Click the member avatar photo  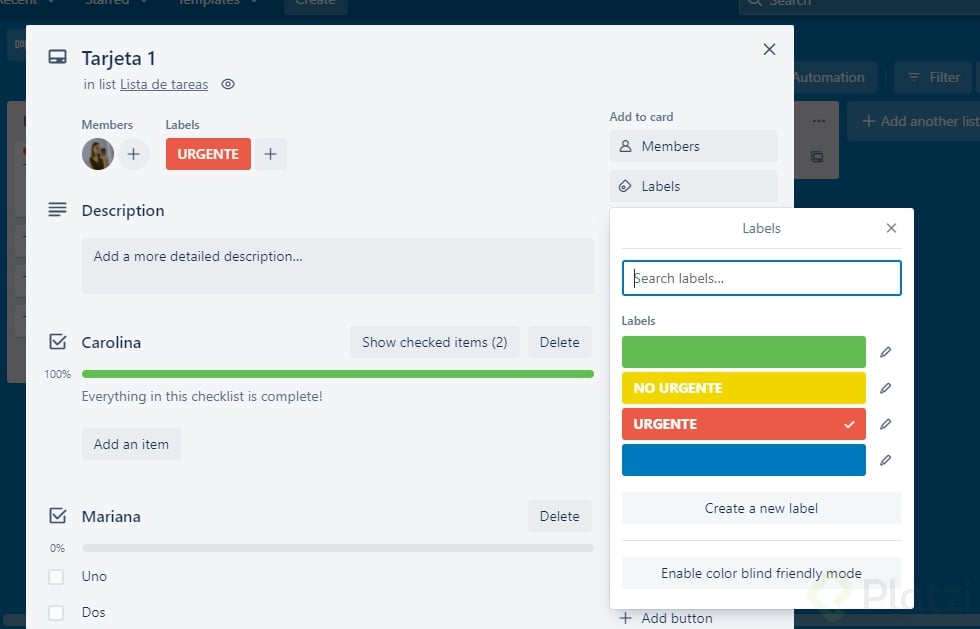pyautogui.click(x=98, y=154)
